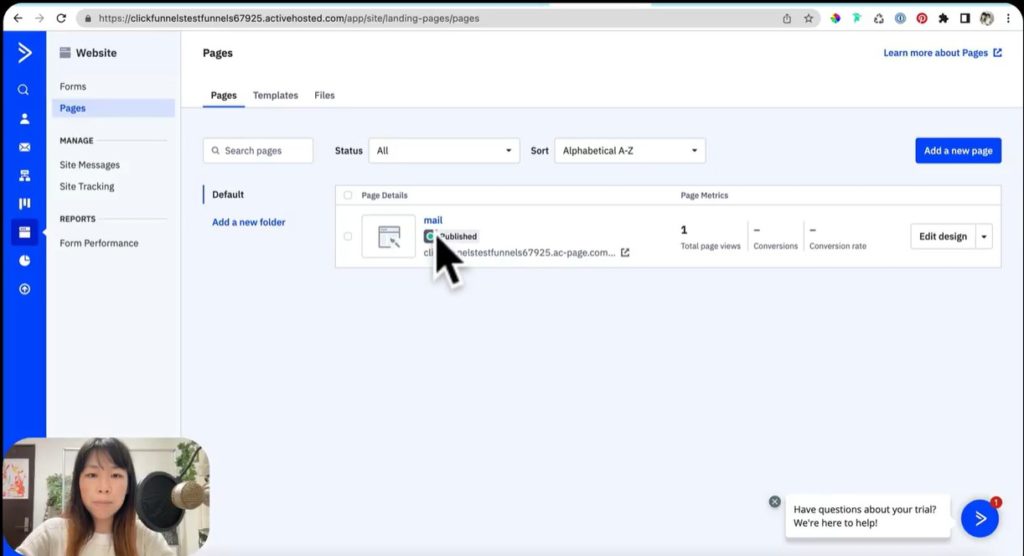This screenshot has width=1024, height=556.
Task: Expand the Status All dropdown
Action: [x=443, y=151]
